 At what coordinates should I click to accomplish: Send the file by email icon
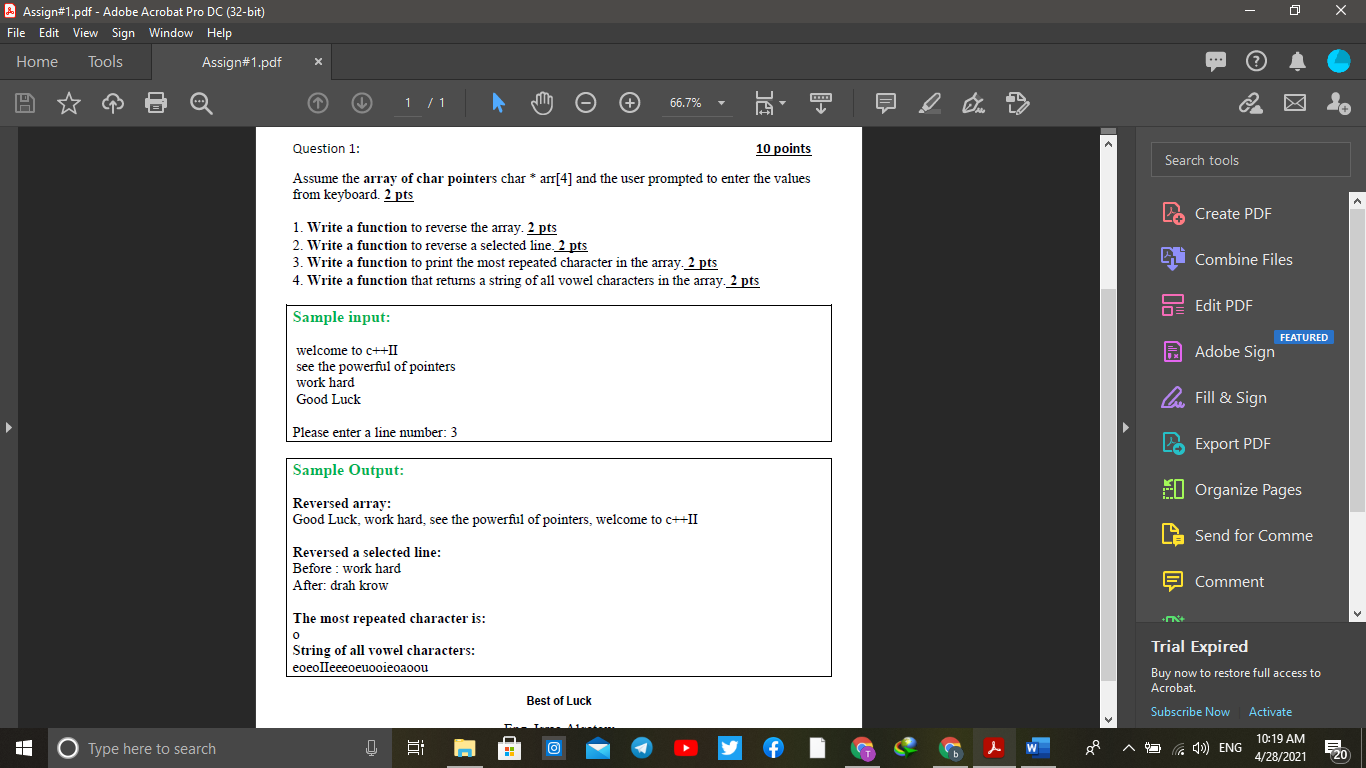click(1295, 103)
